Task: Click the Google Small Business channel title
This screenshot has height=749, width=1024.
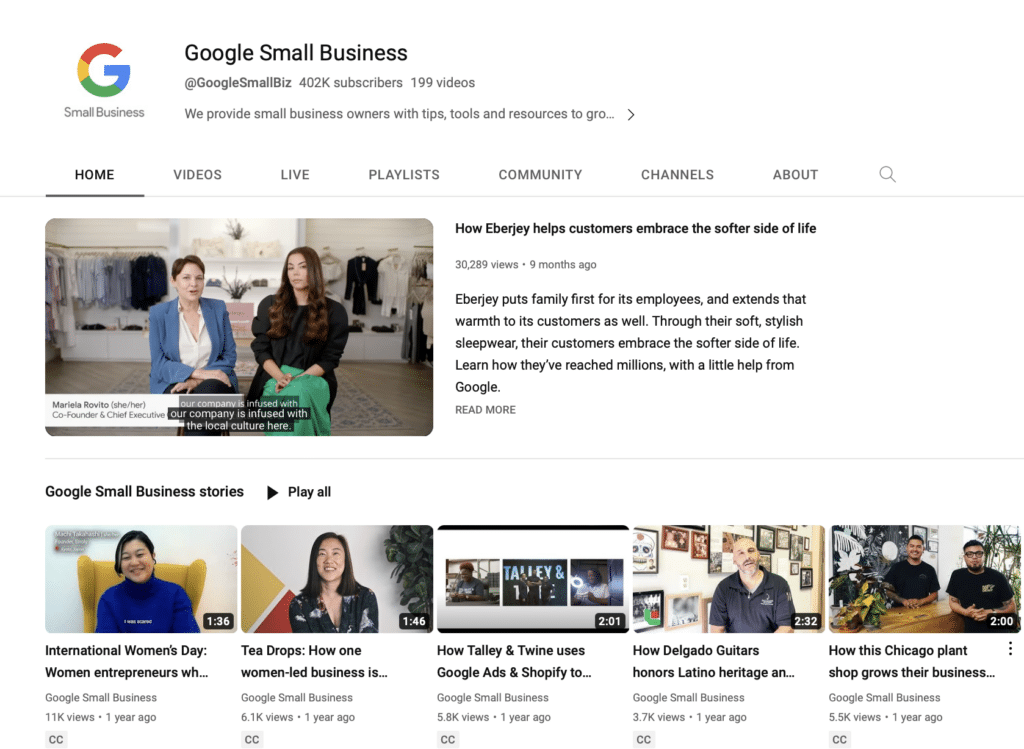Action: [x=296, y=53]
